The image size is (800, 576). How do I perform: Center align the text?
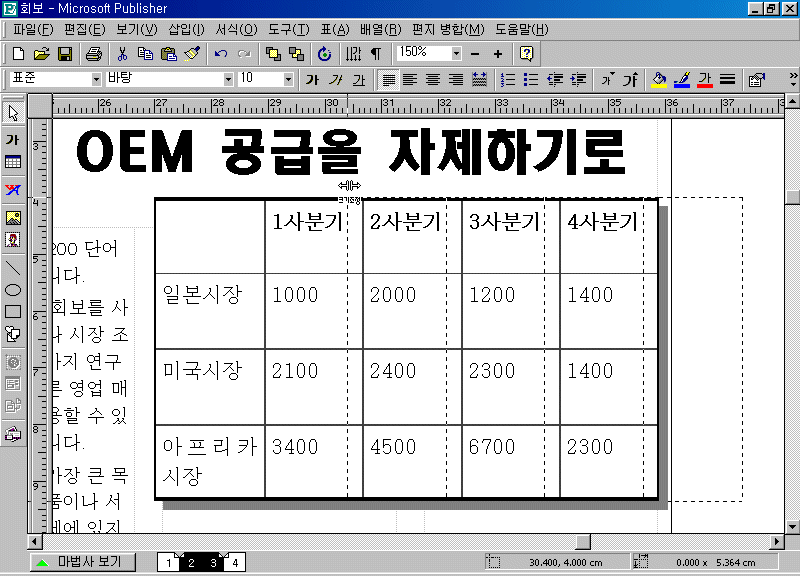point(433,80)
